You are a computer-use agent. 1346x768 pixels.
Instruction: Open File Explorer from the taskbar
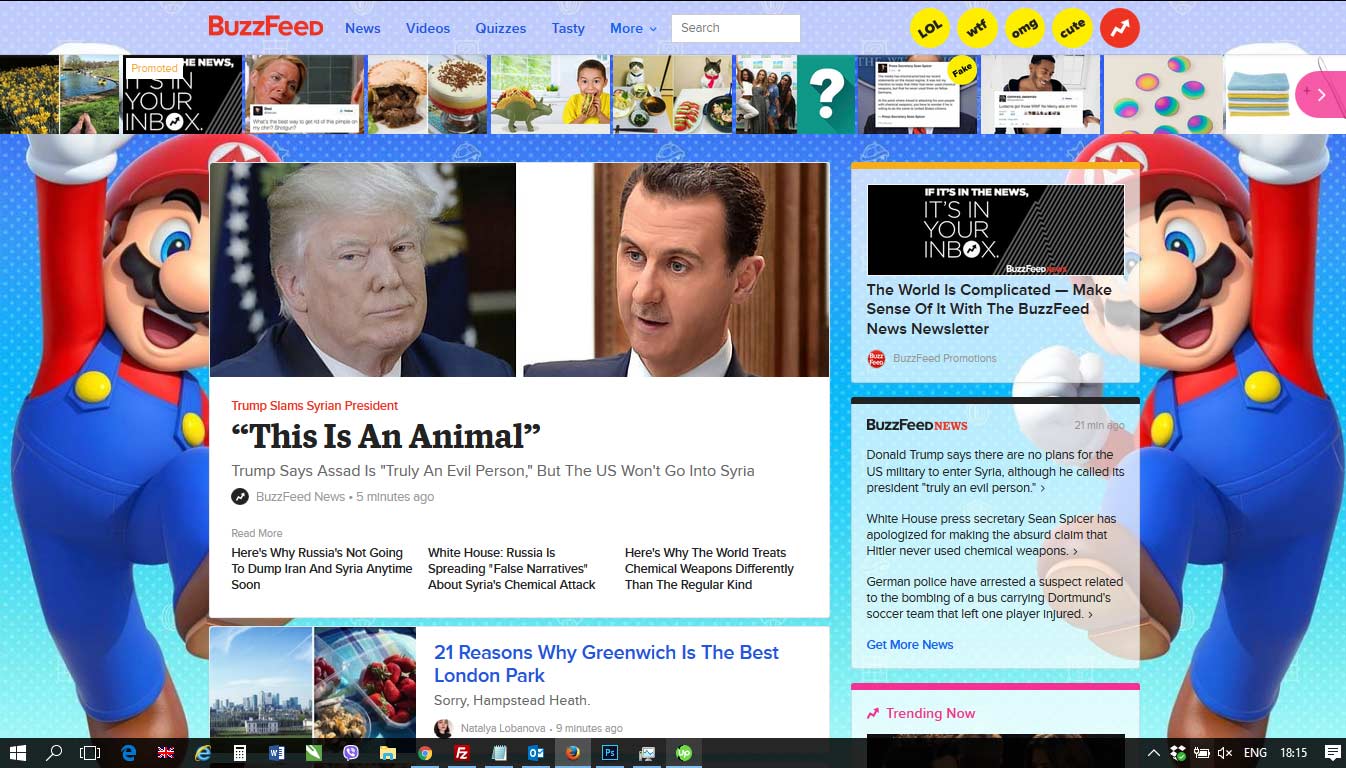[x=388, y=753]
